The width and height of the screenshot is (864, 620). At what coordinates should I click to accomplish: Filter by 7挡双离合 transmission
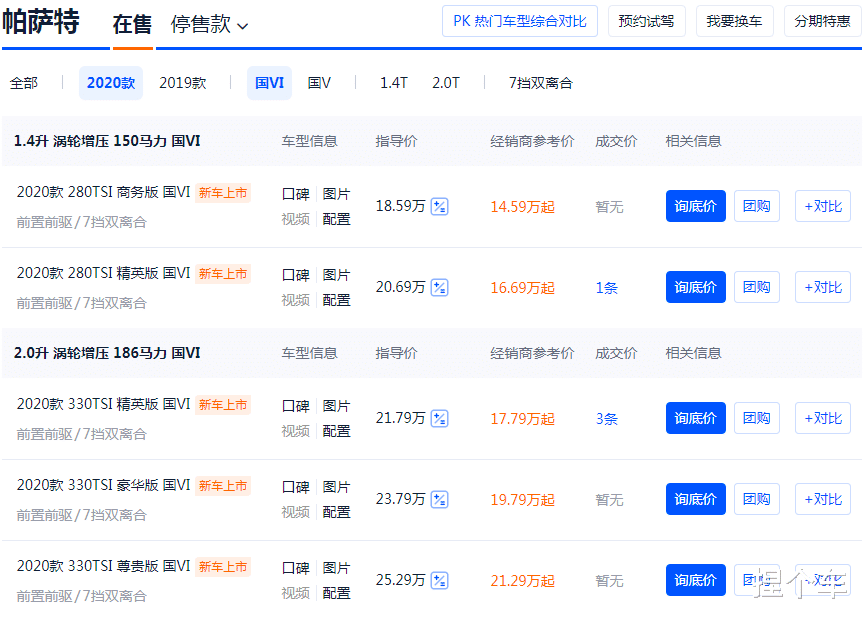pyautogui.click(x=541, y=83)
